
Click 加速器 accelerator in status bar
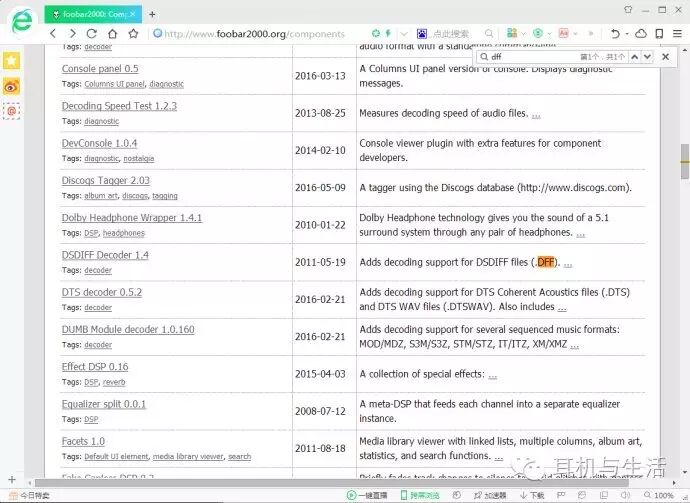tap(490, 496)
